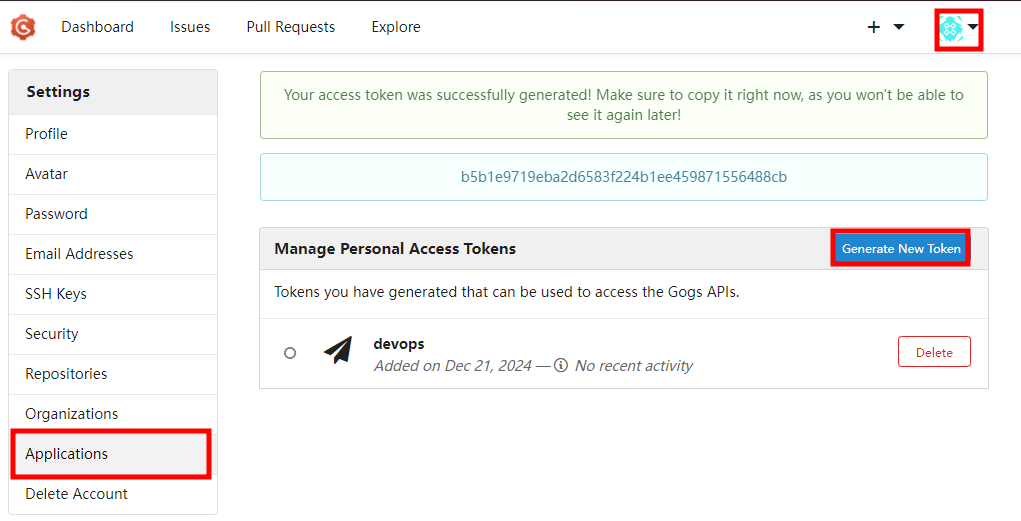Open Security settings section
The height and width of the screenshot is (521, 1021).
pos(113,334)
